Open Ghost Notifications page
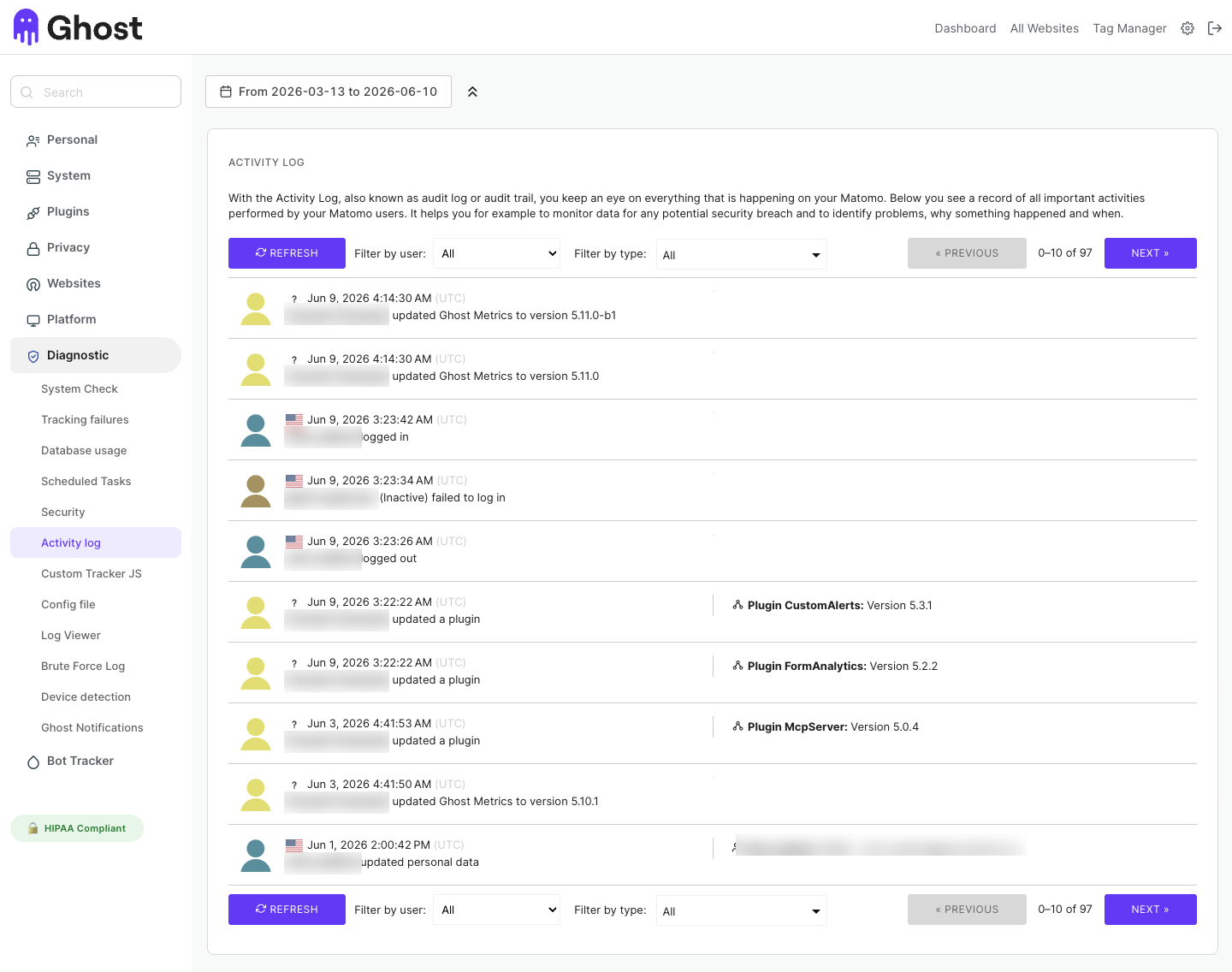1232x972 pixels. 92,727
